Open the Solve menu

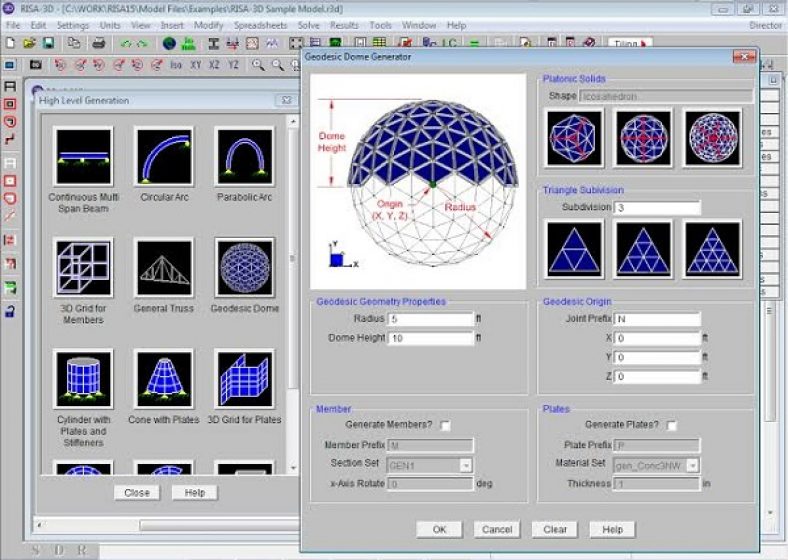click(x=307, y=24)
